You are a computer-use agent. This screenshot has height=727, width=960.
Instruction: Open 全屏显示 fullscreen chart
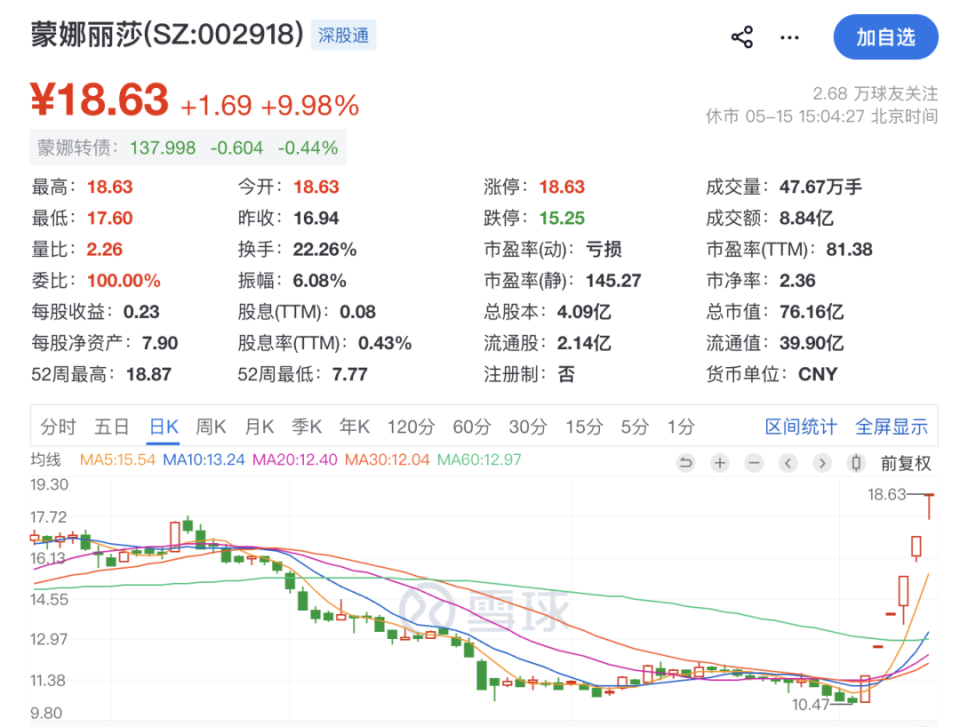[x=891, y=426]
